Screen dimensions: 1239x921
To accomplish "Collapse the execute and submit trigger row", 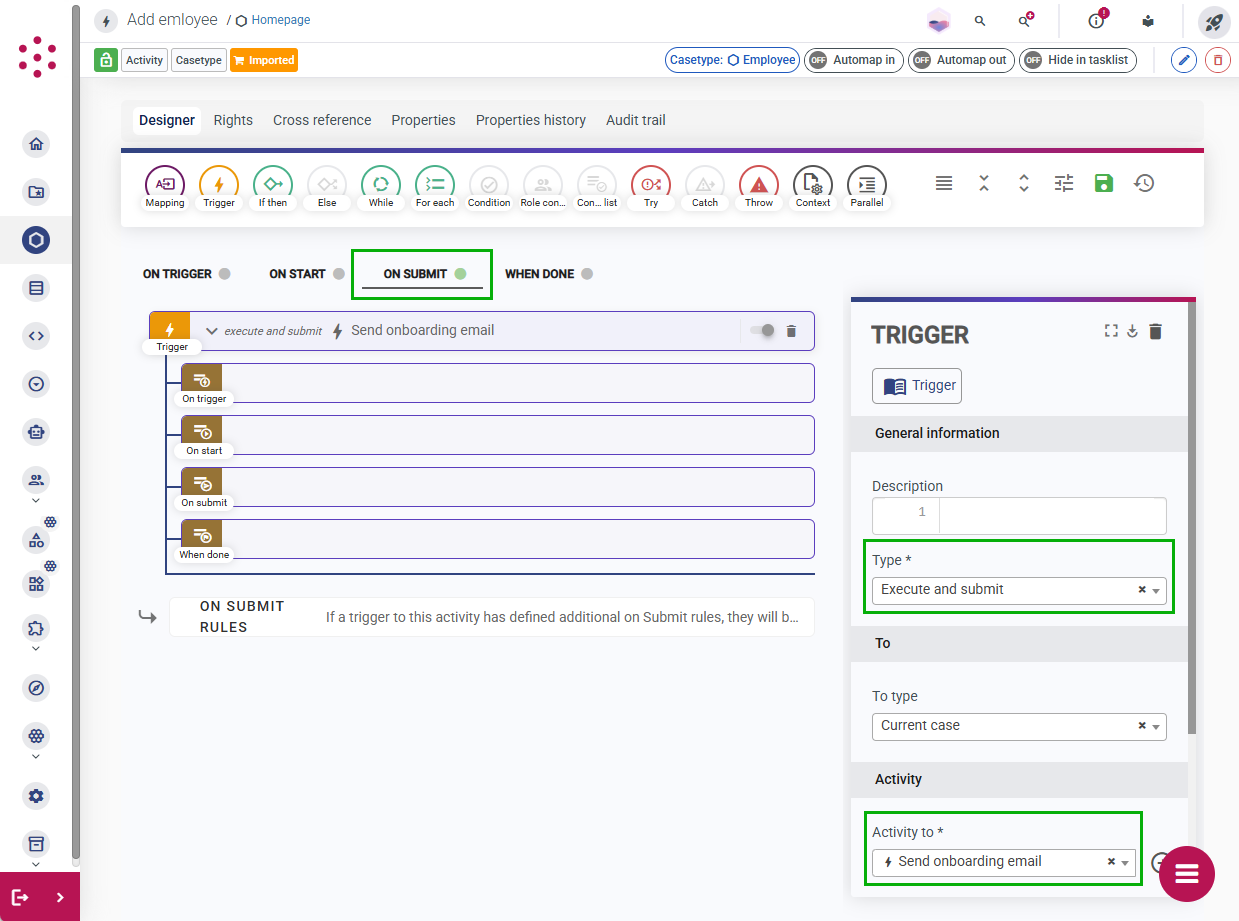I will click(x=211, y=331).
